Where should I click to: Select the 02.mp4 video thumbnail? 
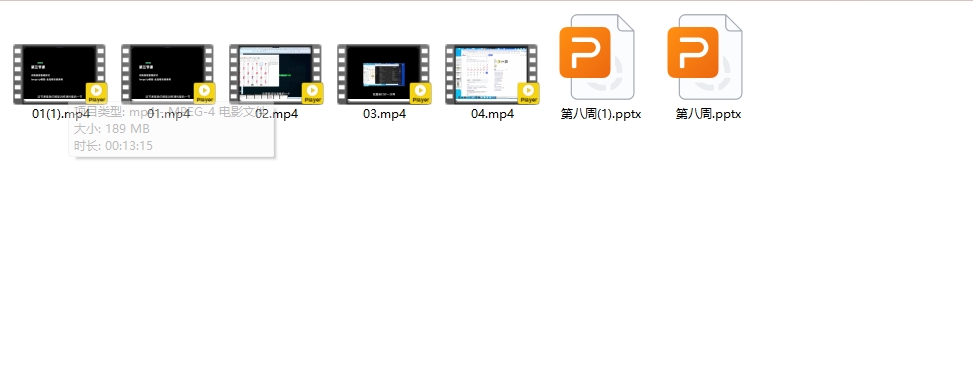pos(275,74)
